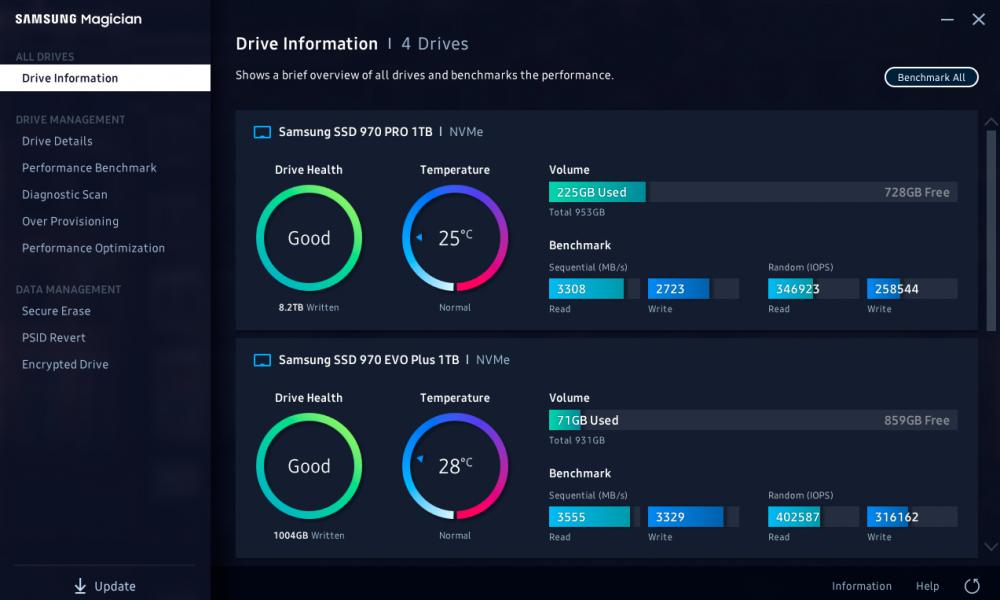This screenshot has width=1000, height=600.
Task: Click the 970 EVO Plus Drive Health gauge
Action: coord(309,466)
